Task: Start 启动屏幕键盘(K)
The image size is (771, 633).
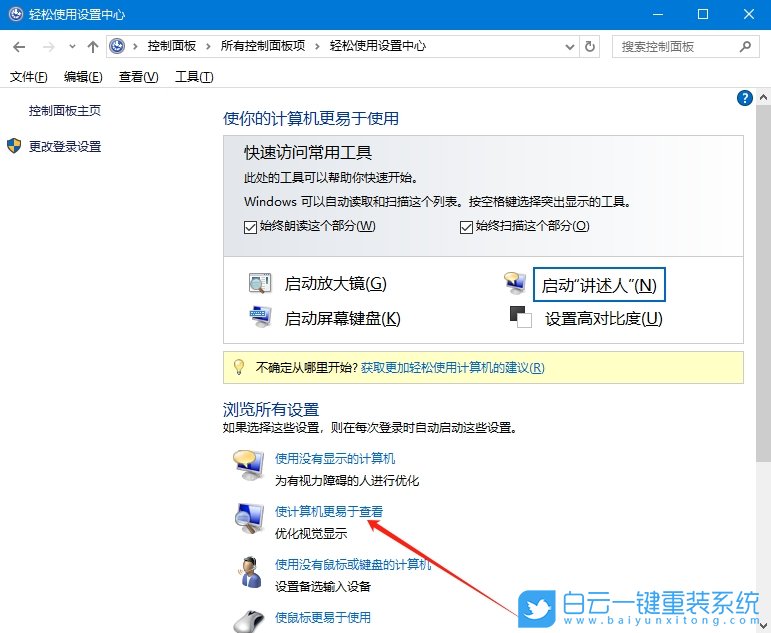Action: [342, 319]
